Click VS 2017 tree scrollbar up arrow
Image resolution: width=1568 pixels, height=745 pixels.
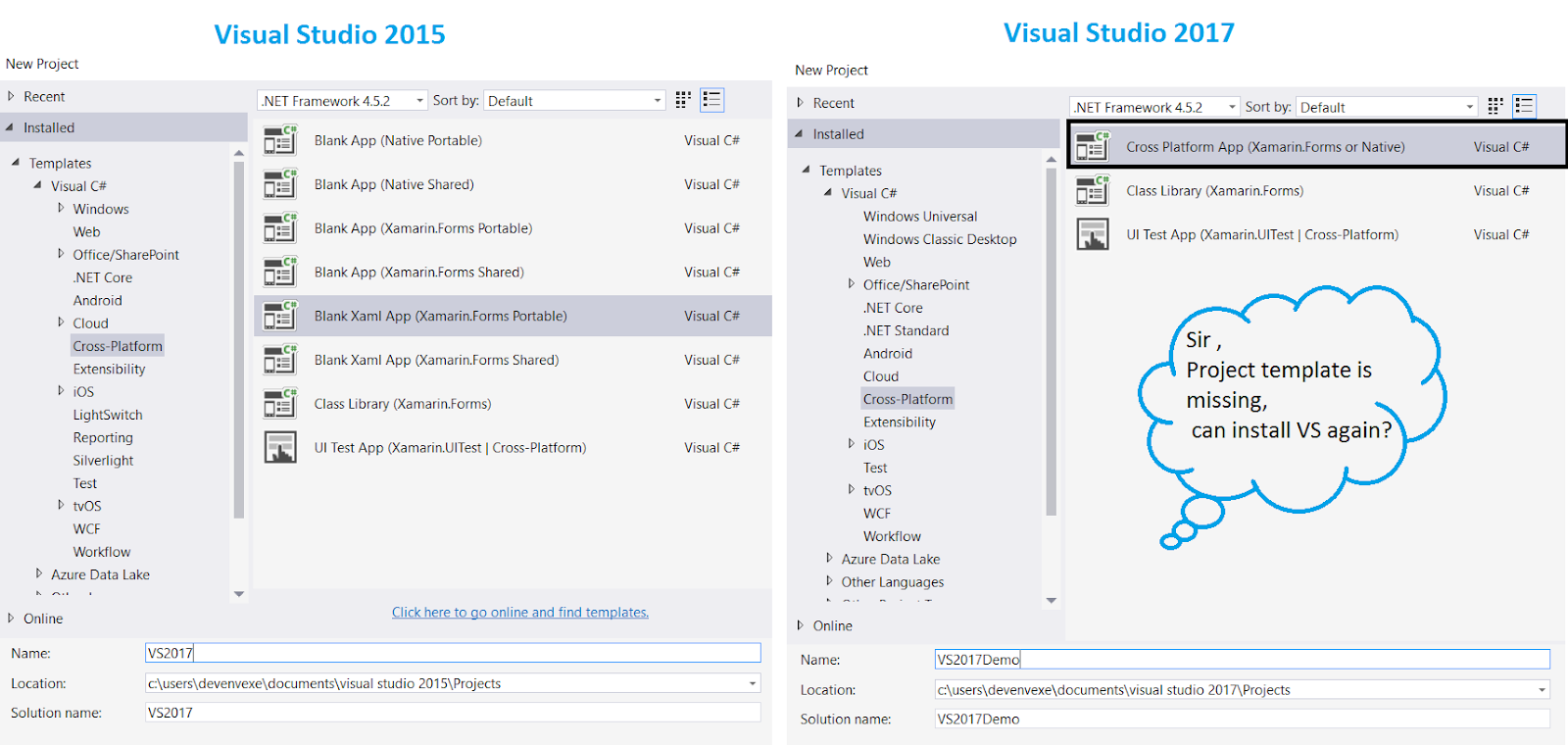[1052, 160]
